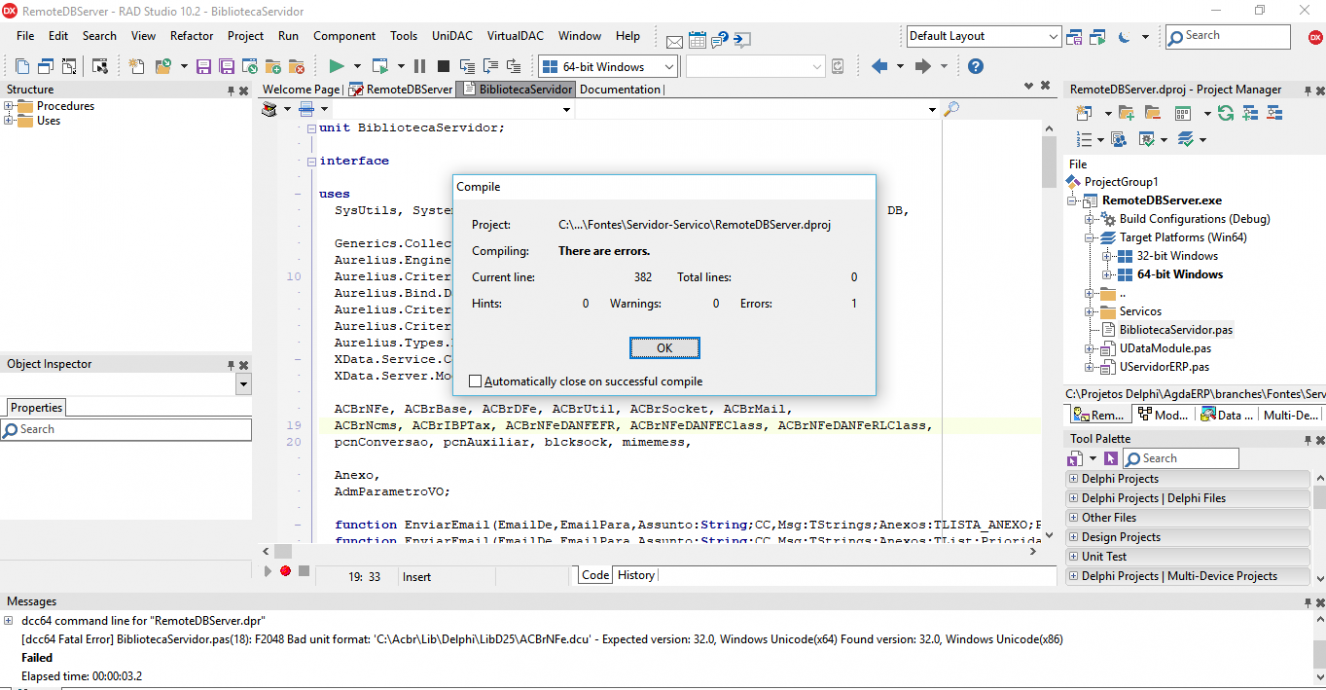1326x690 pixels.
Task: Click the green Run button in toolbar
Action: coord(336,66)
